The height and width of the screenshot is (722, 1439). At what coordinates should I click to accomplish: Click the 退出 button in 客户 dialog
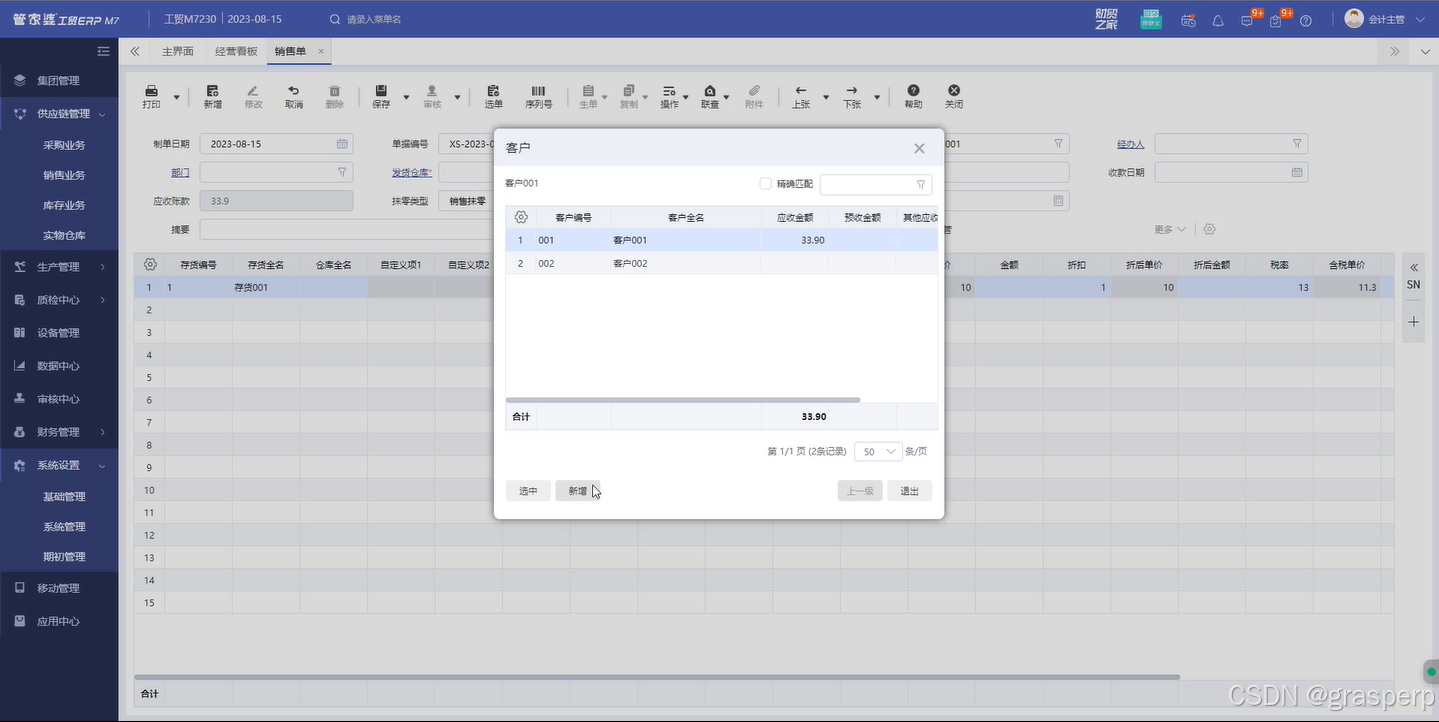[x=909, y=491]
